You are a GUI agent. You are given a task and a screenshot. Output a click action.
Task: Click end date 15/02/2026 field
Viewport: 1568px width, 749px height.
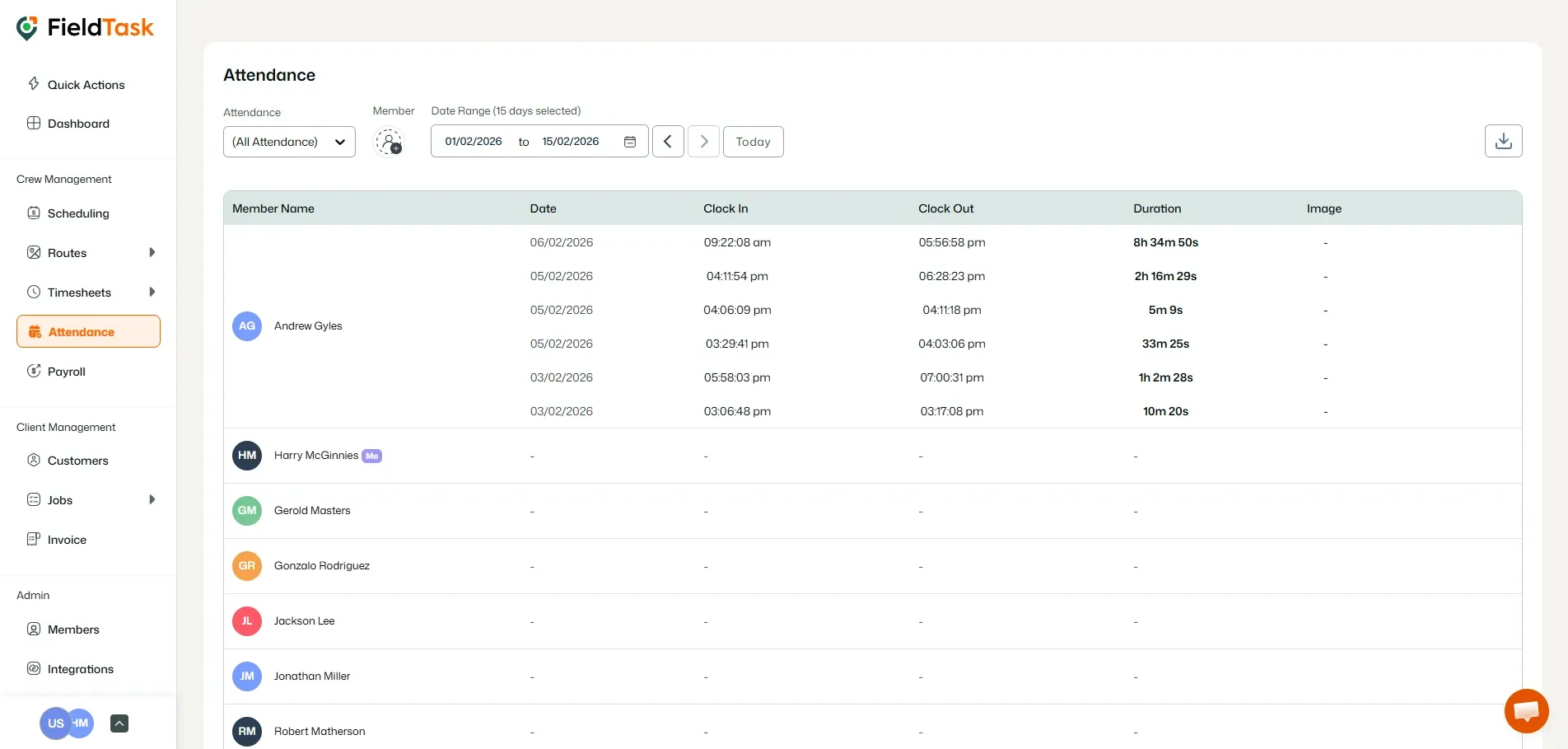[571, 142]
